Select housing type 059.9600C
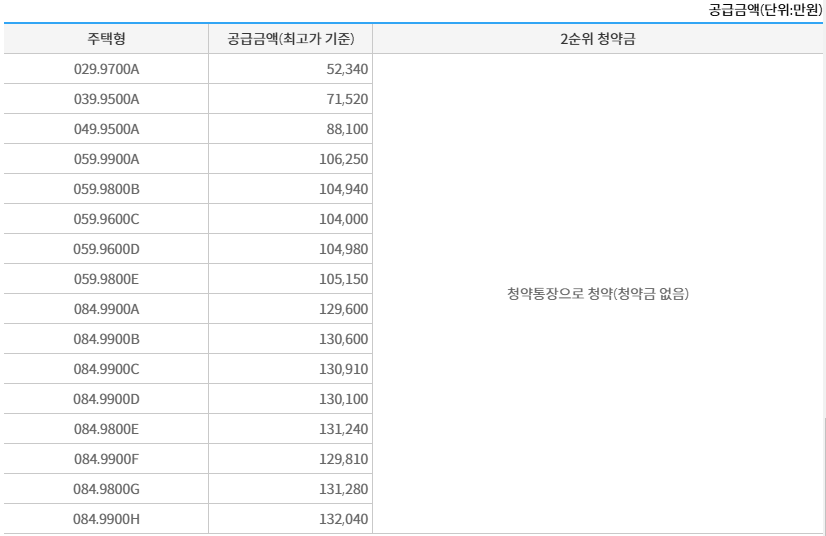Image resolution: width=826 pixels, height=536 pixels. click(x=106, y=219)
